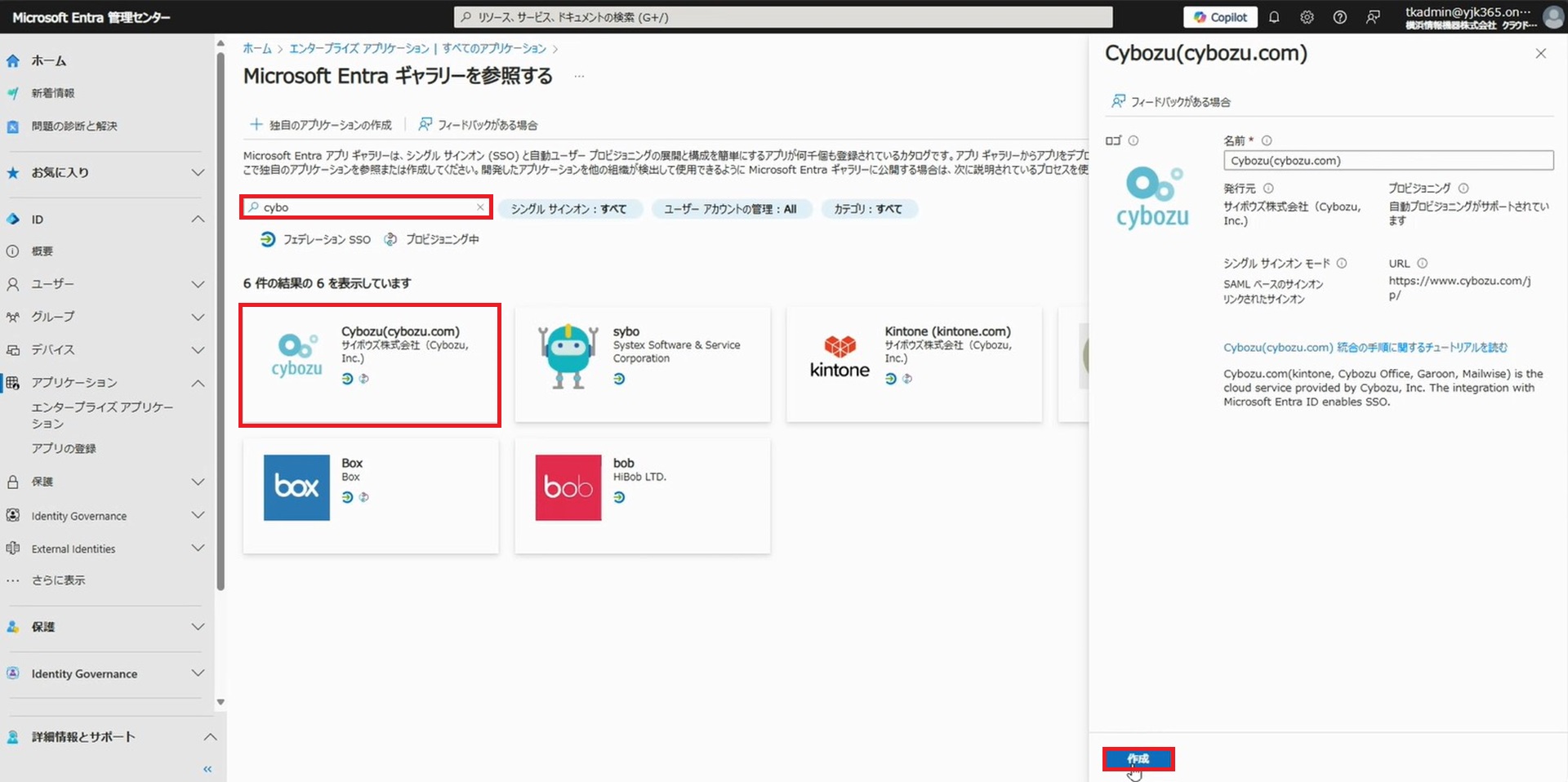Open the ユーザー アカウントの管理 filter
The image size is (1568, 782).
730,209
